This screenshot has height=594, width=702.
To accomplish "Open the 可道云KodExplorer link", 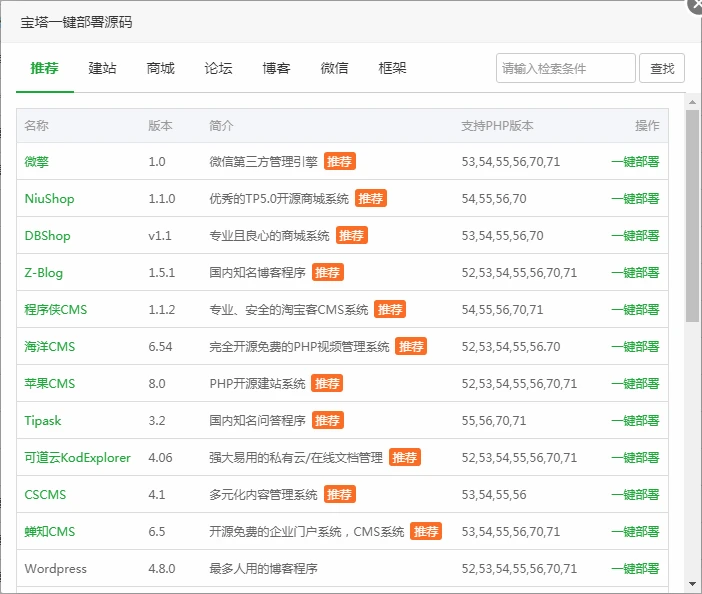I will (78, 457).
